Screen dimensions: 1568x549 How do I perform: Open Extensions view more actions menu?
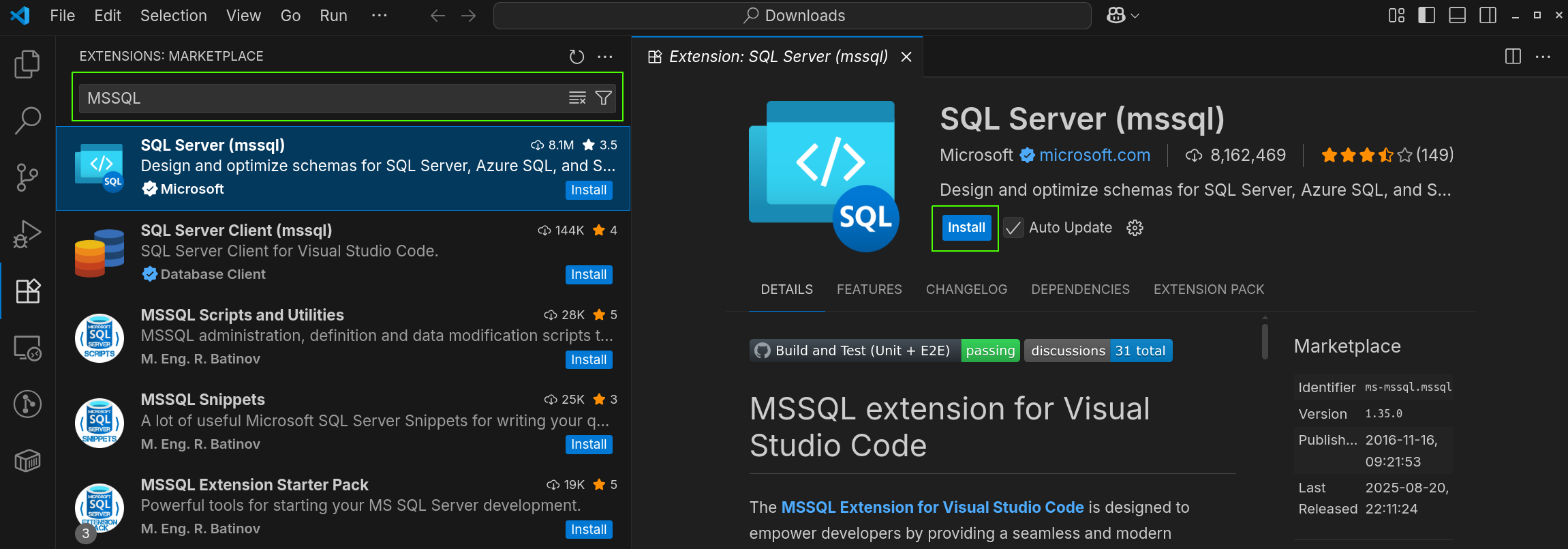click(x=605, y=57)
